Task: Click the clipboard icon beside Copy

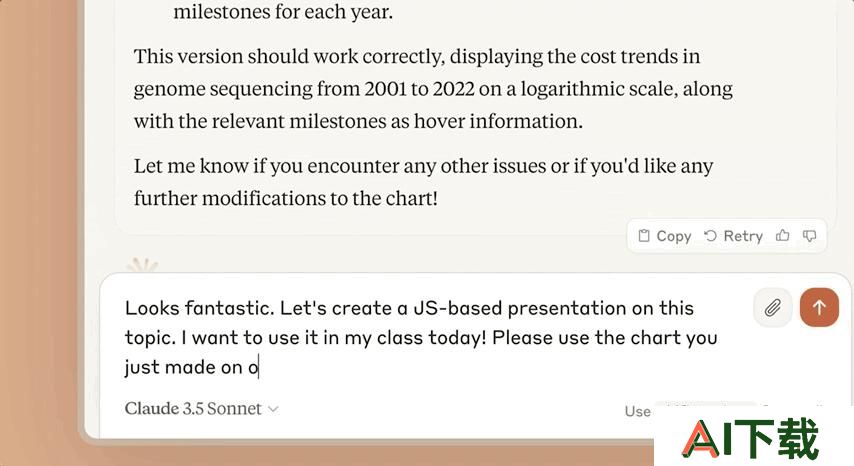Action: pos(644,236)
